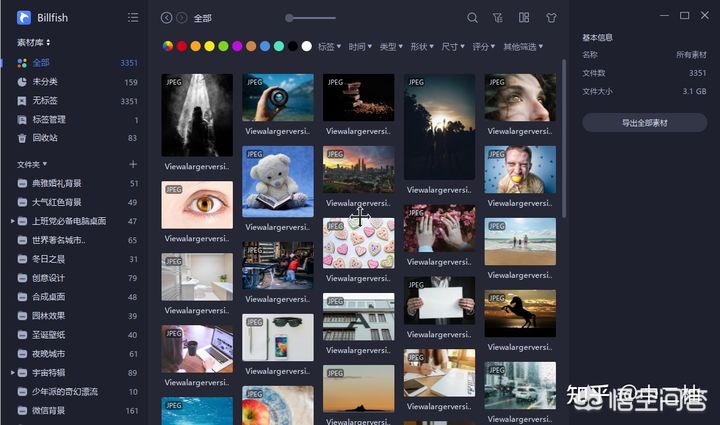Expand the 上班党必备电脑桌面 folder arrow
720x425 pixels.
[12, 221]
